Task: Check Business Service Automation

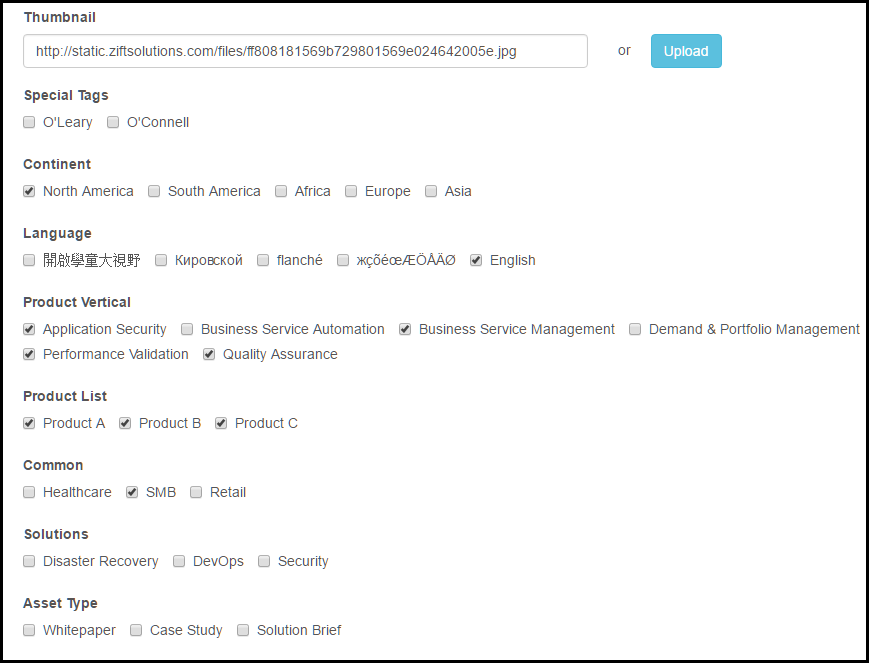Action: pos(187,329)
